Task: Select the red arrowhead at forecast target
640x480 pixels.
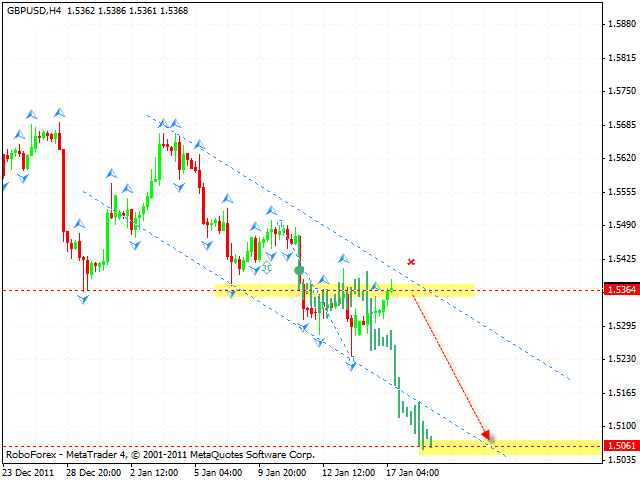Action: pyautogui.click(x=485, y=433)
